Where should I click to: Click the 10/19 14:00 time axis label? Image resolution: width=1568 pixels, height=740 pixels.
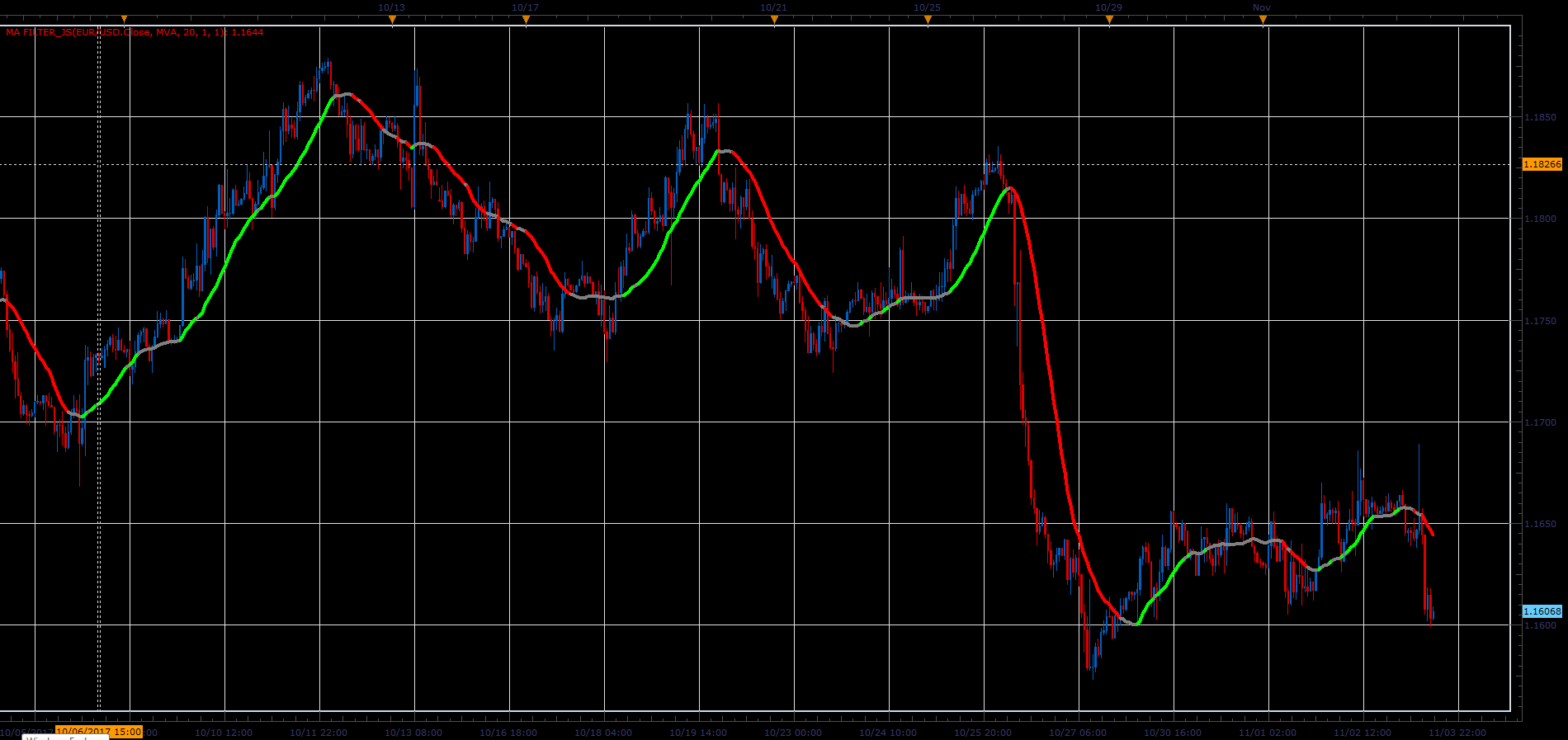pos(698,733)
